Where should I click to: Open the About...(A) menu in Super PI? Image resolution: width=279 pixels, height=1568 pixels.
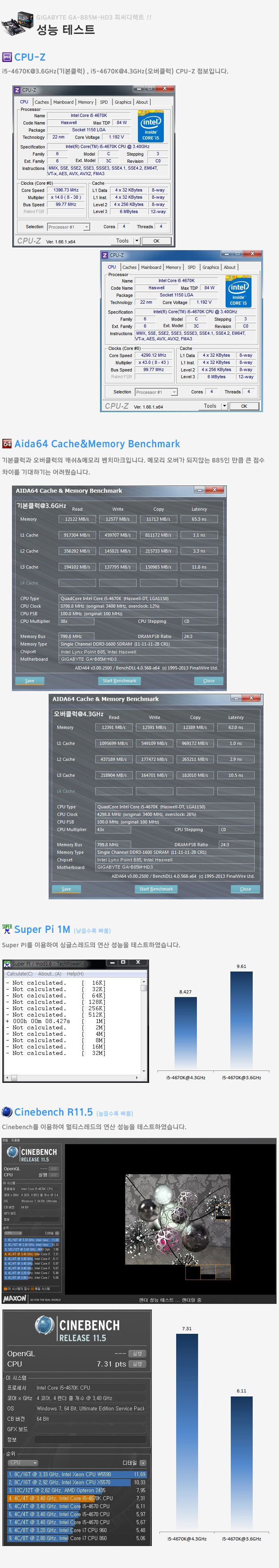50,974
